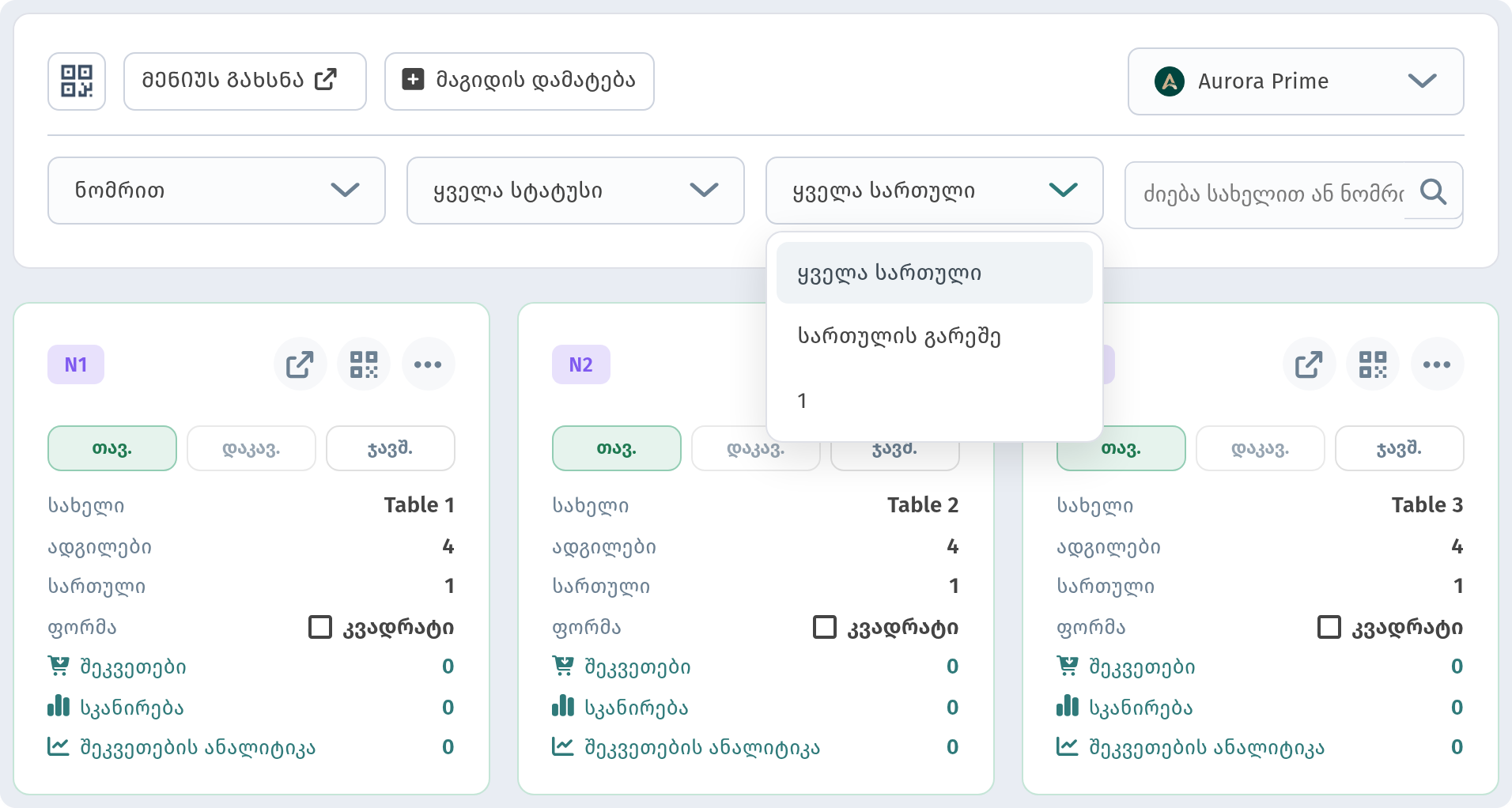Image resolution: width=1512 pixels, height=808 pixels.
Task: Open the menu via მენიუს გახსნა button
Action: click(245, 81)
